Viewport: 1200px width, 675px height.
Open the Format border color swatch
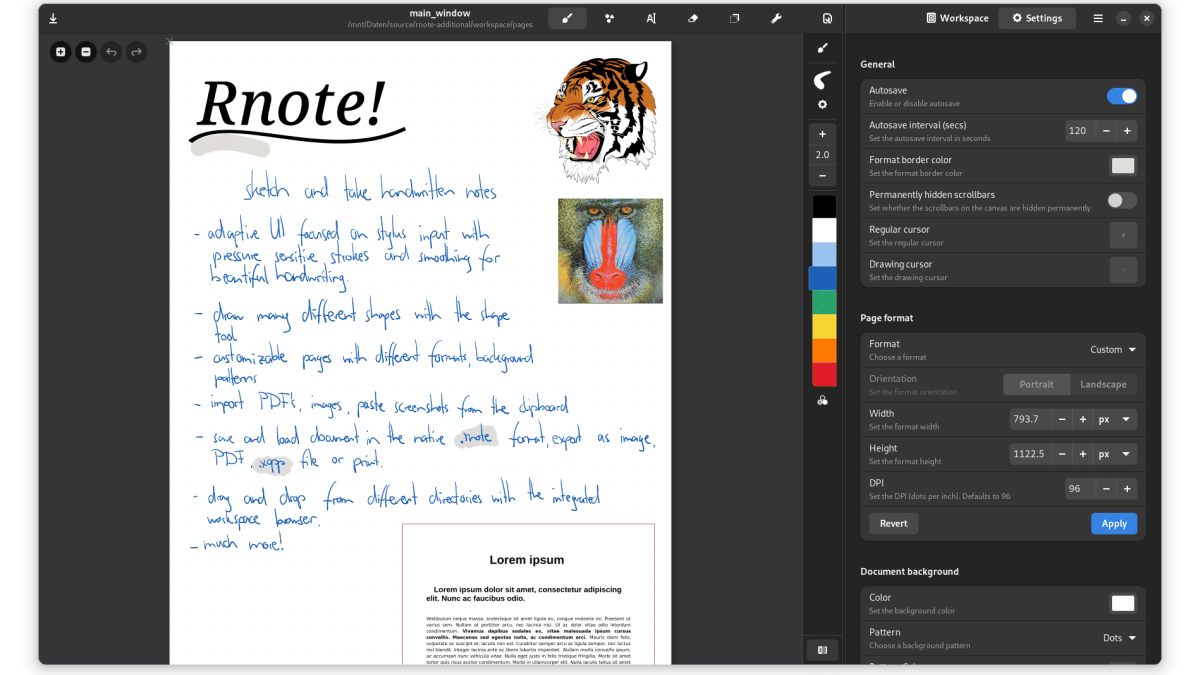tap(1123, 166)
